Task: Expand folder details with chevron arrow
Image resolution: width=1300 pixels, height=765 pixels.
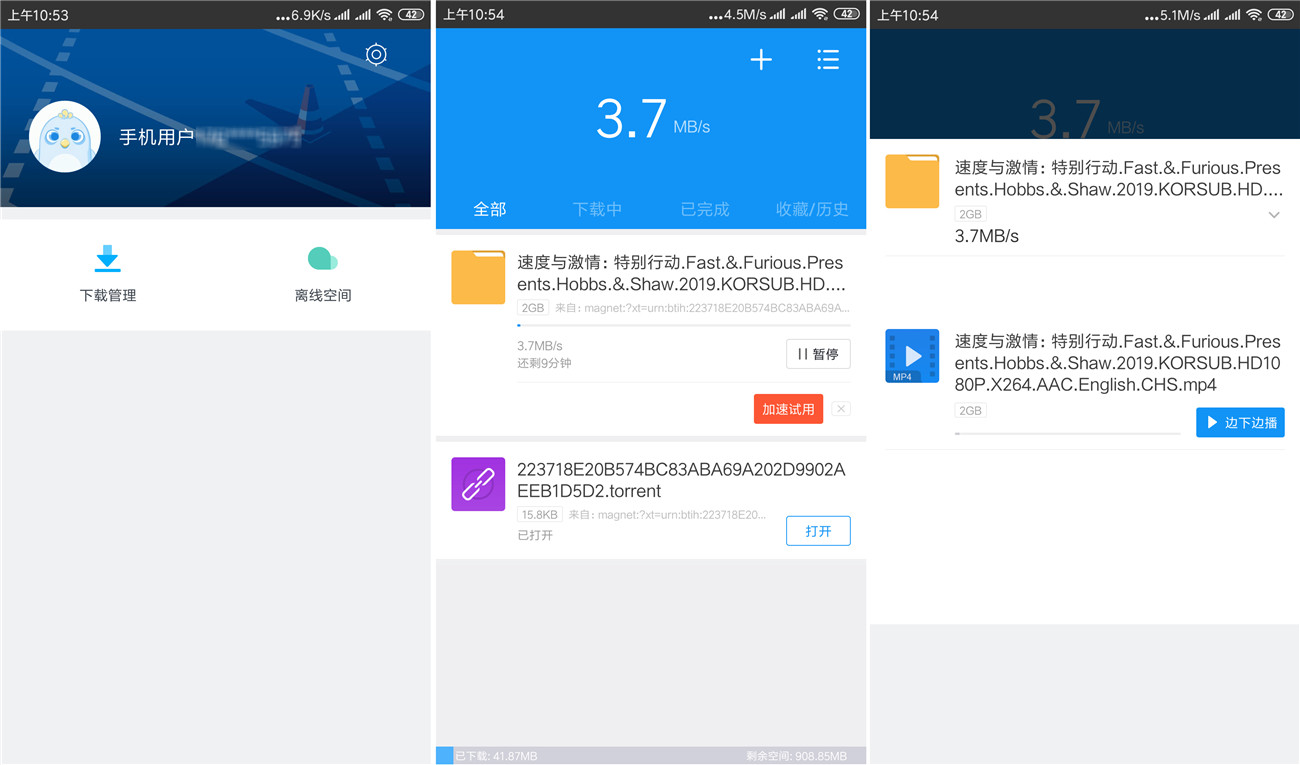Action: click(x=1274, y=215)
